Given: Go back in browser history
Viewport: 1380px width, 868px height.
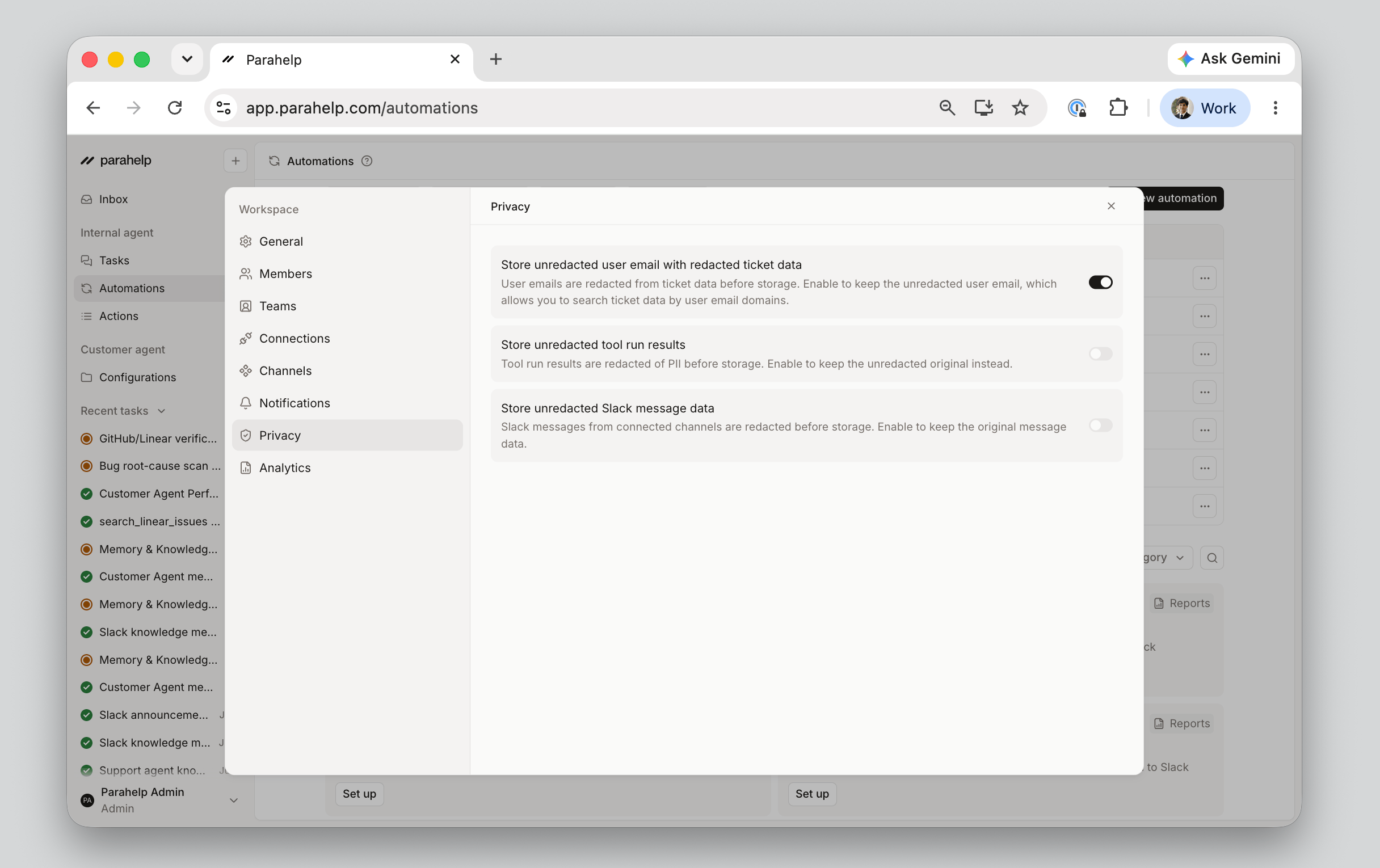Looking at the screenshot, I should tap(94, 108).
